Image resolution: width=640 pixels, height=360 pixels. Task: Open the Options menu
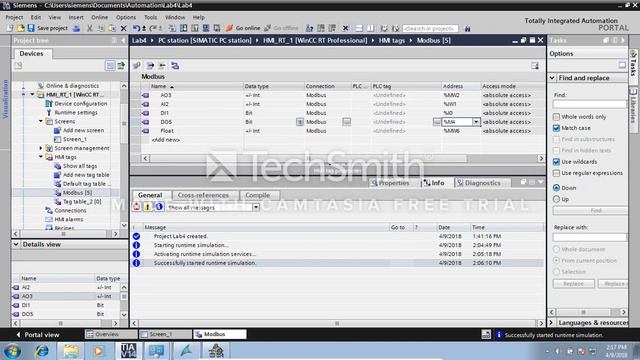click(x=126, y=17)
